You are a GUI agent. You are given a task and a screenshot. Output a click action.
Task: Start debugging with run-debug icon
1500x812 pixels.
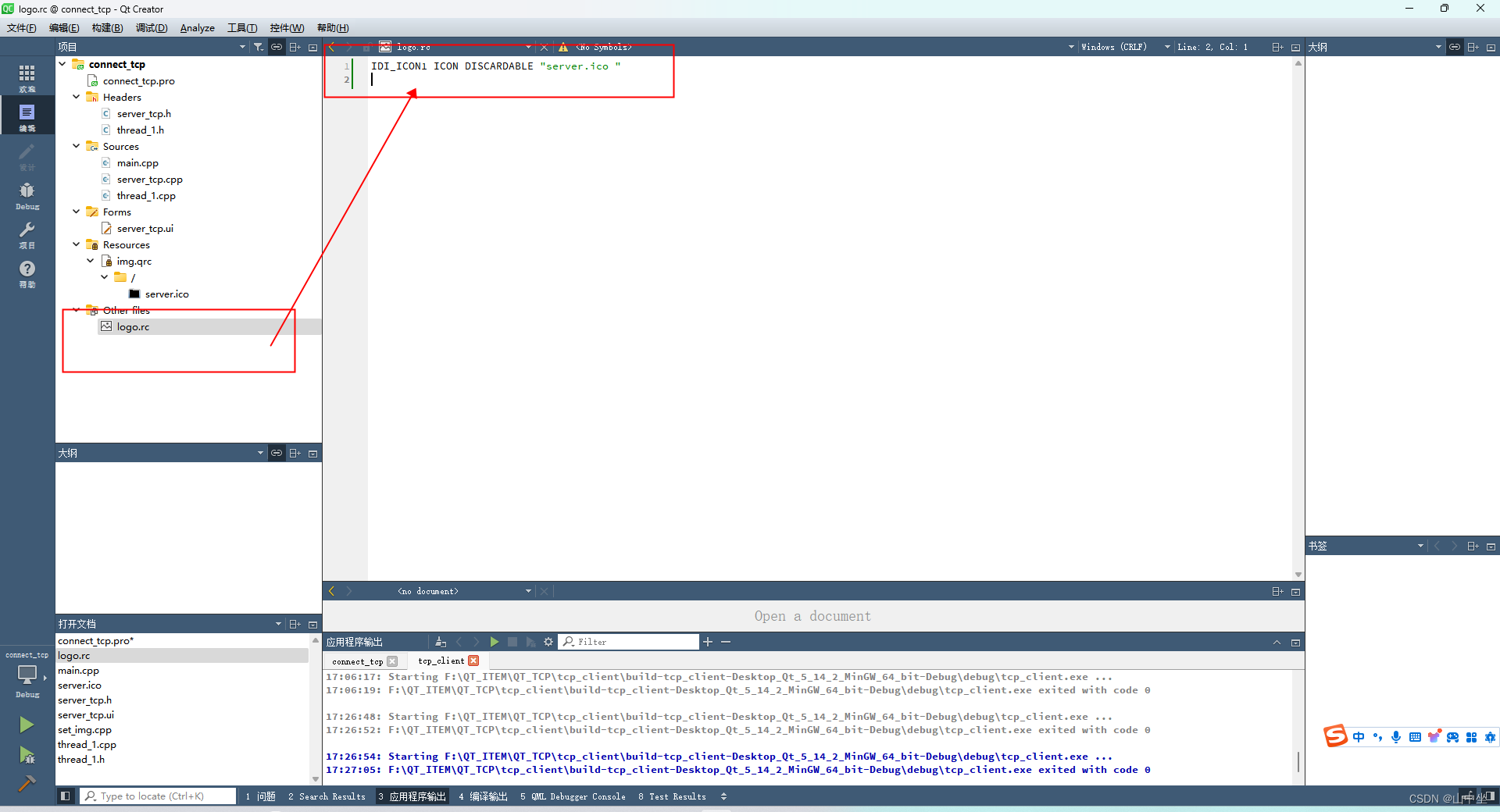click(x=27, y=754)
